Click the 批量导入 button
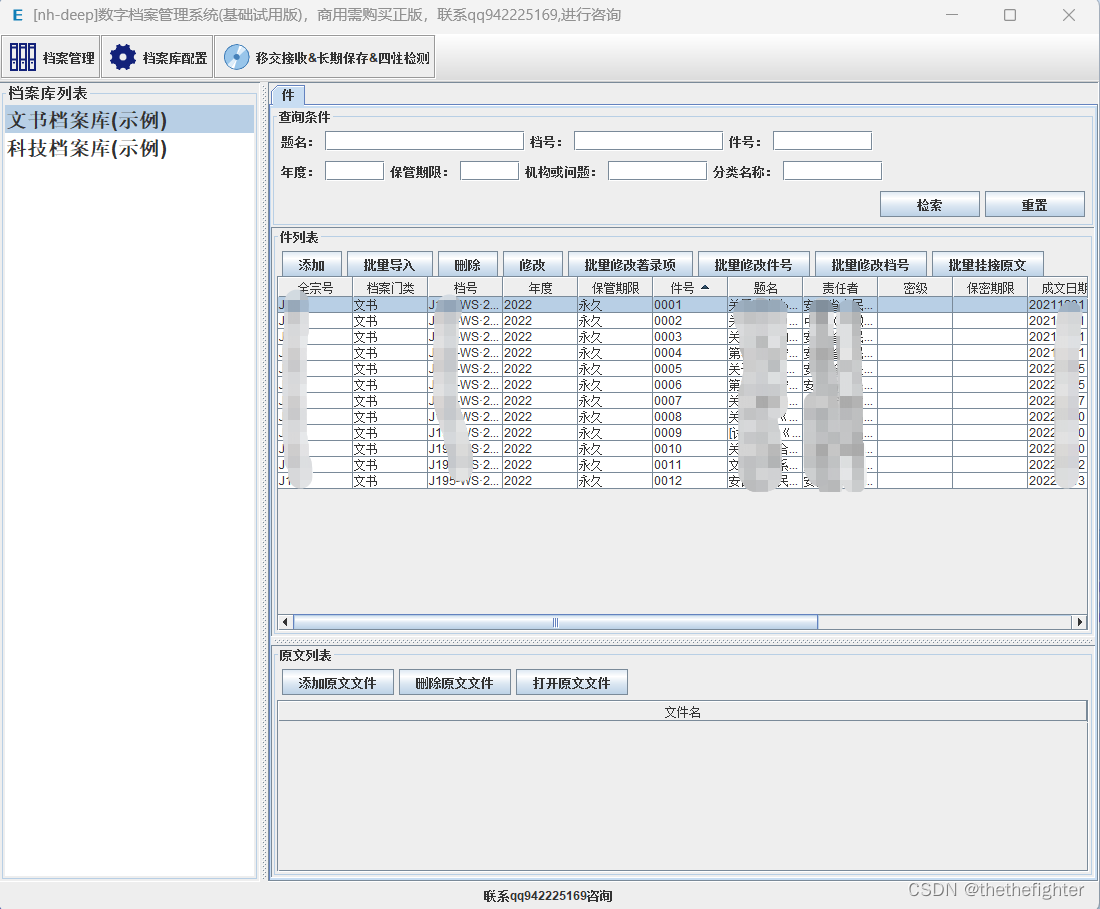This screenshot has height=909, width=1100. 389,264
